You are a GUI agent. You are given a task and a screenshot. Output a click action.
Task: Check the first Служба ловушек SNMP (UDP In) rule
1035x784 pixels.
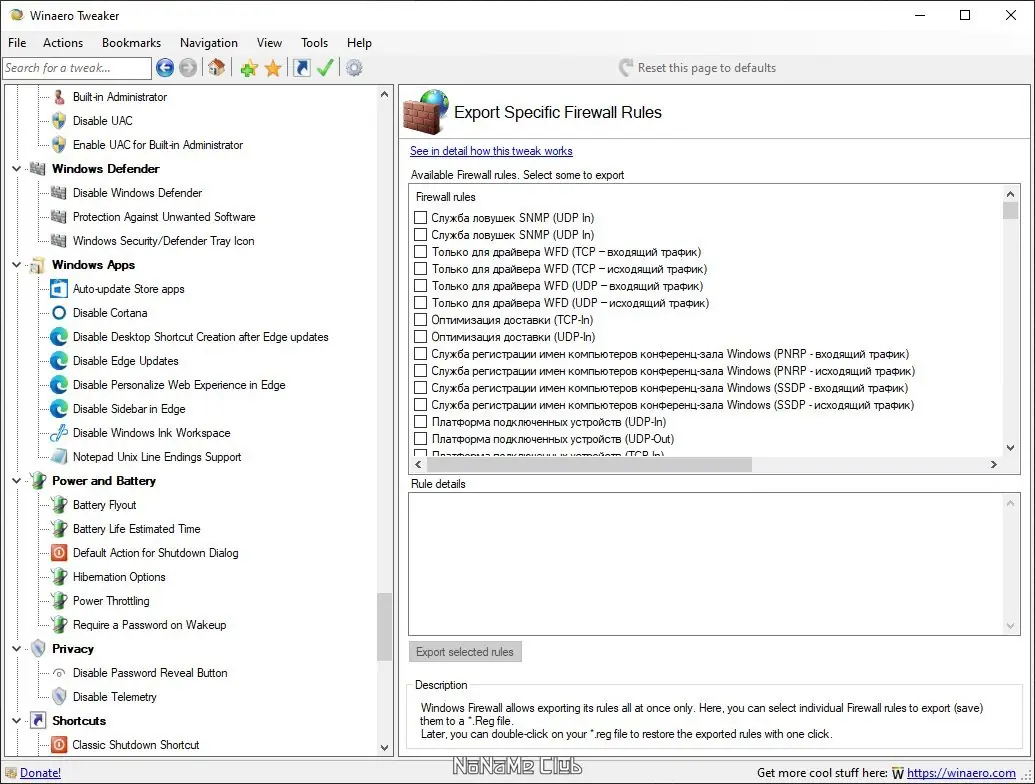tap(420, 218)
